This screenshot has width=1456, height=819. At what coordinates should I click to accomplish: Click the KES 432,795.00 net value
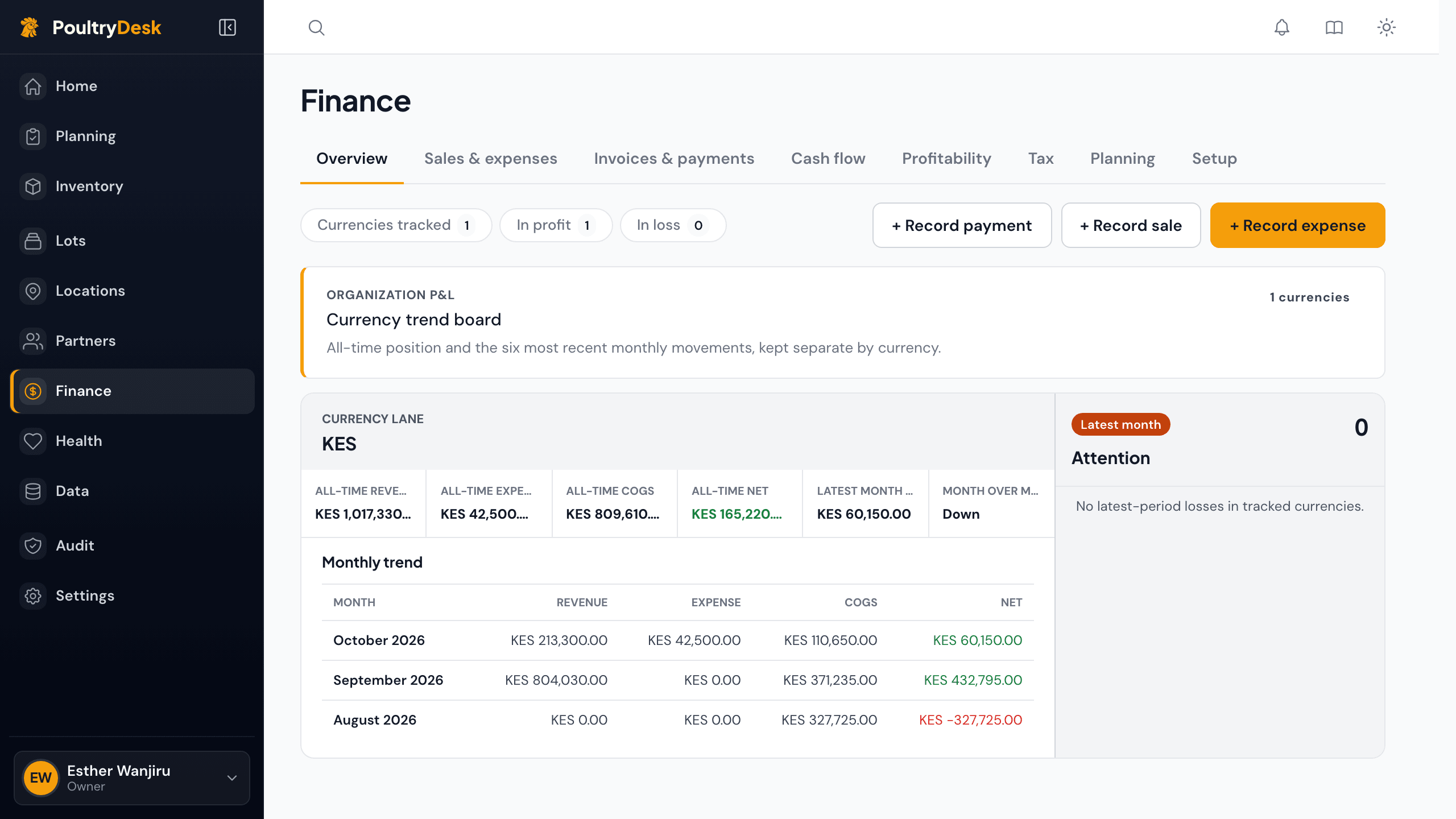[x=973, y=680]
